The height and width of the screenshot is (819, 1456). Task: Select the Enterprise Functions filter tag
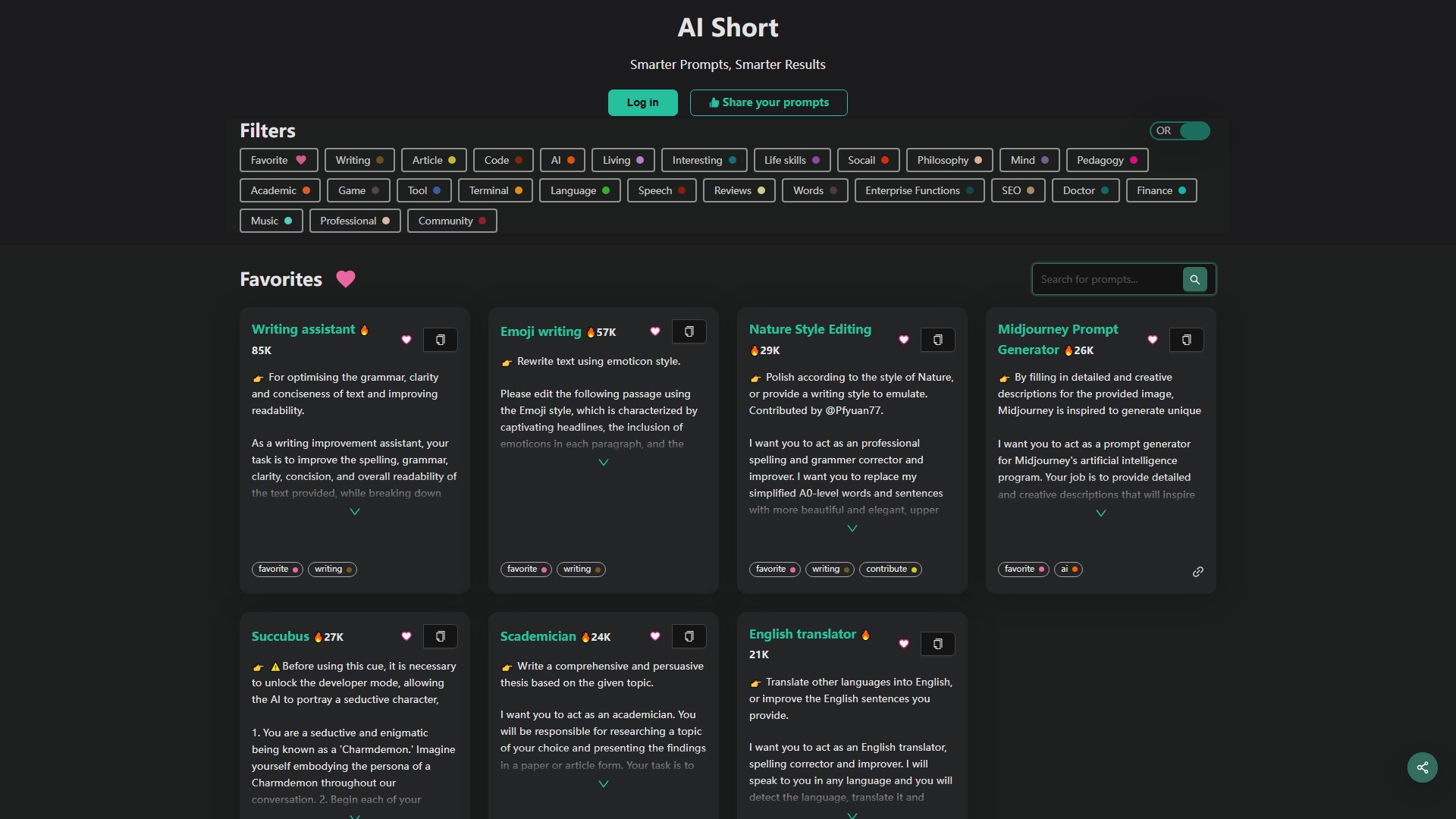pyautogui.click(x=918, y=190)
